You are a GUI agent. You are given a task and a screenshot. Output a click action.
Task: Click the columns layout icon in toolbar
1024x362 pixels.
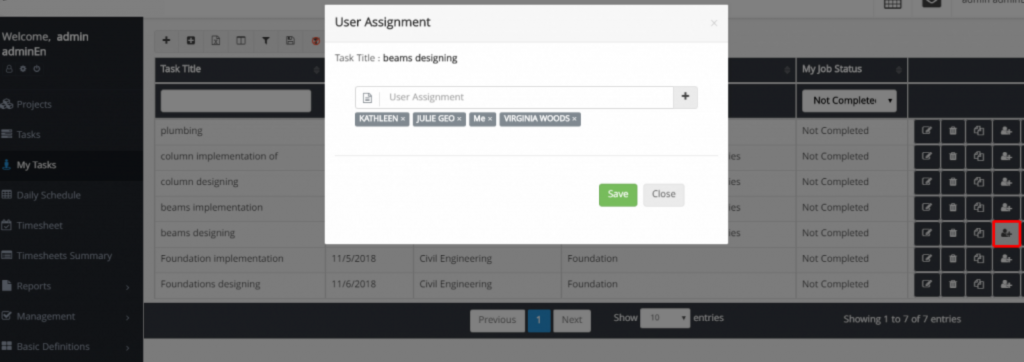(x=241, y=41)
